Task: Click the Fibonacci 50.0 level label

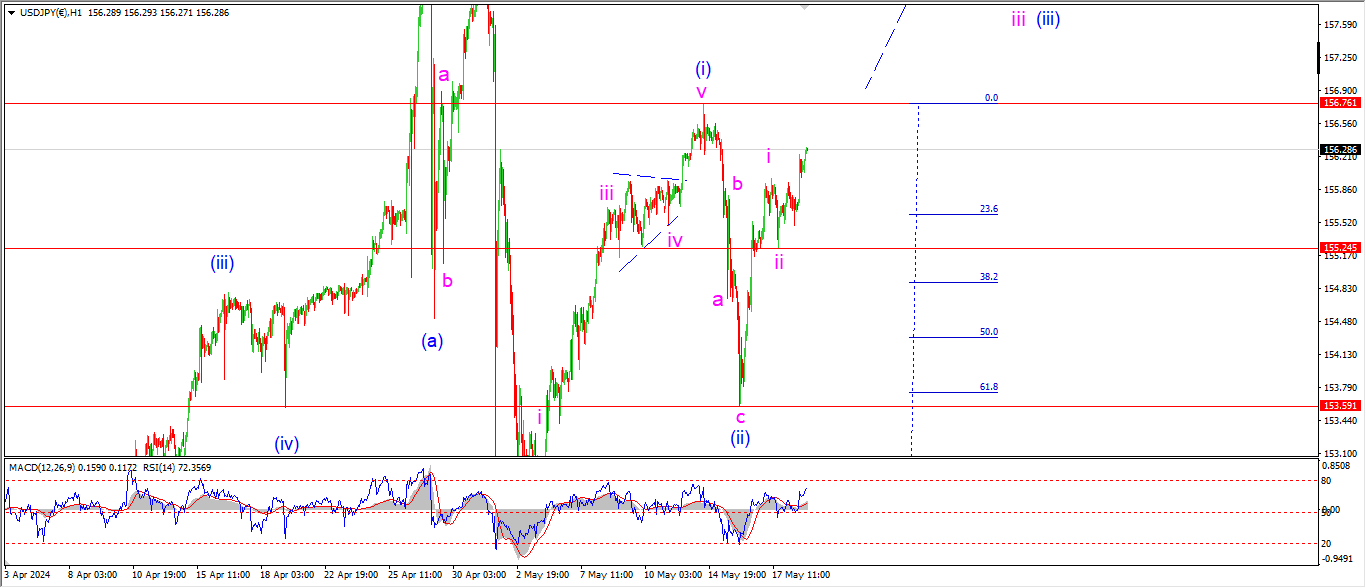Action: (988, 332)
